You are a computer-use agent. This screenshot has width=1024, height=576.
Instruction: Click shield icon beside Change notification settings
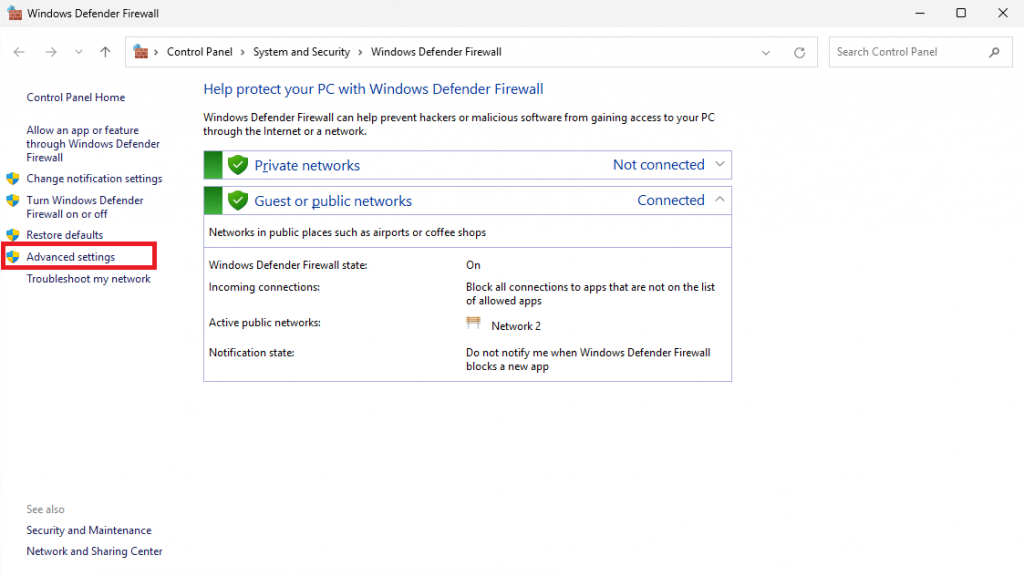pos(12,178)
